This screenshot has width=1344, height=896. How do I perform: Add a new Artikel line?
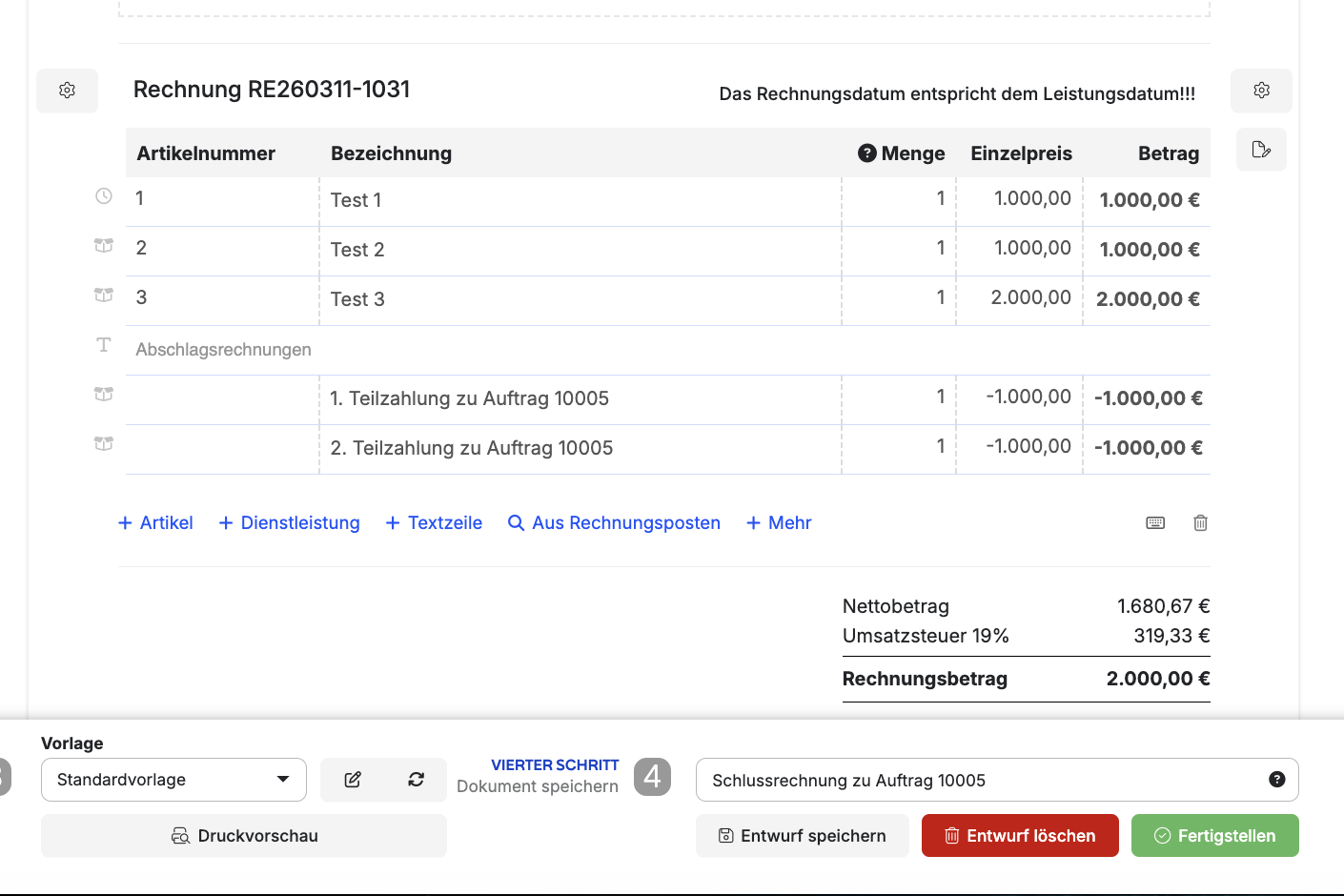coord(155,523)
